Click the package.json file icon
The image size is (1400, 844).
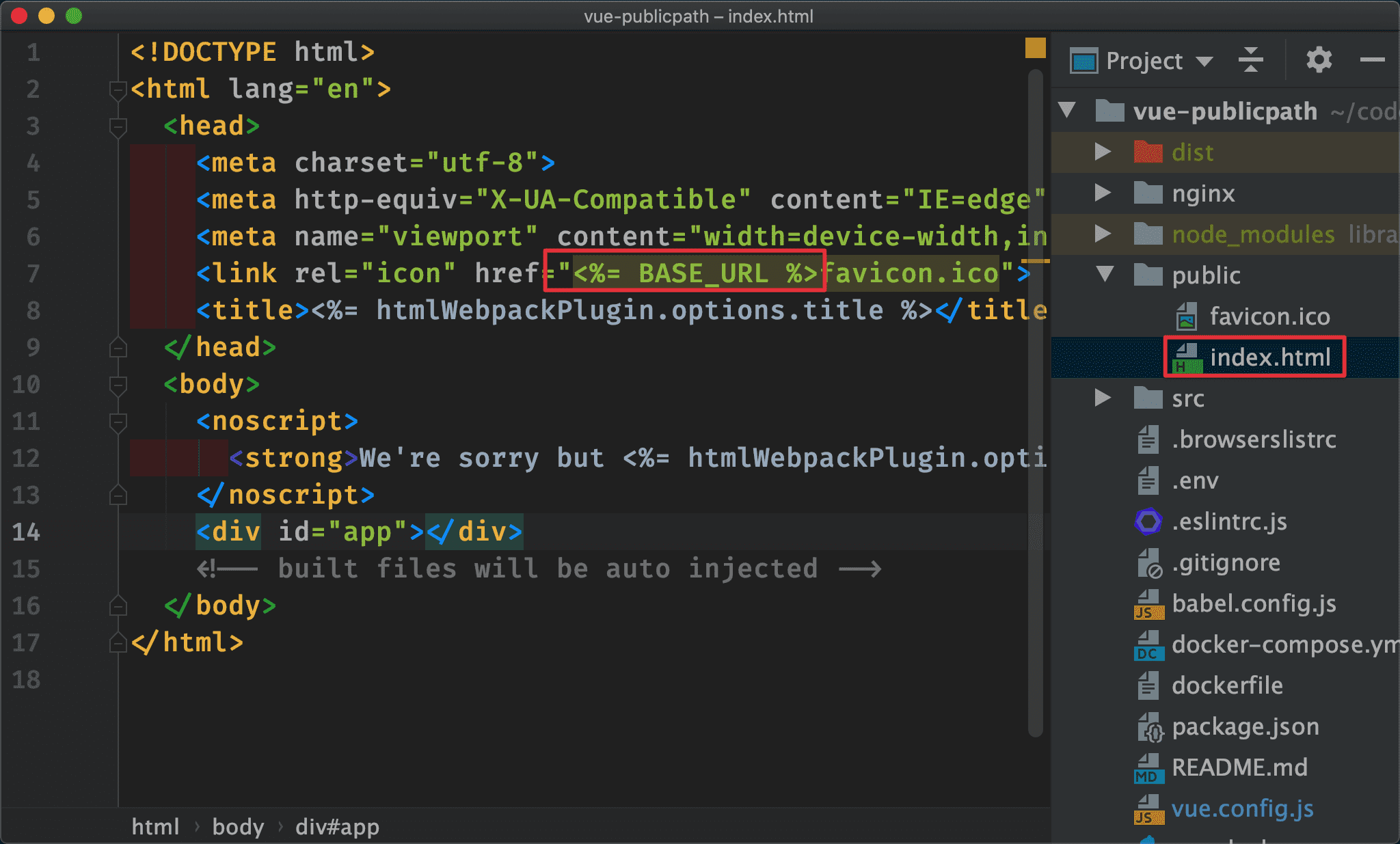point(1150,727)
